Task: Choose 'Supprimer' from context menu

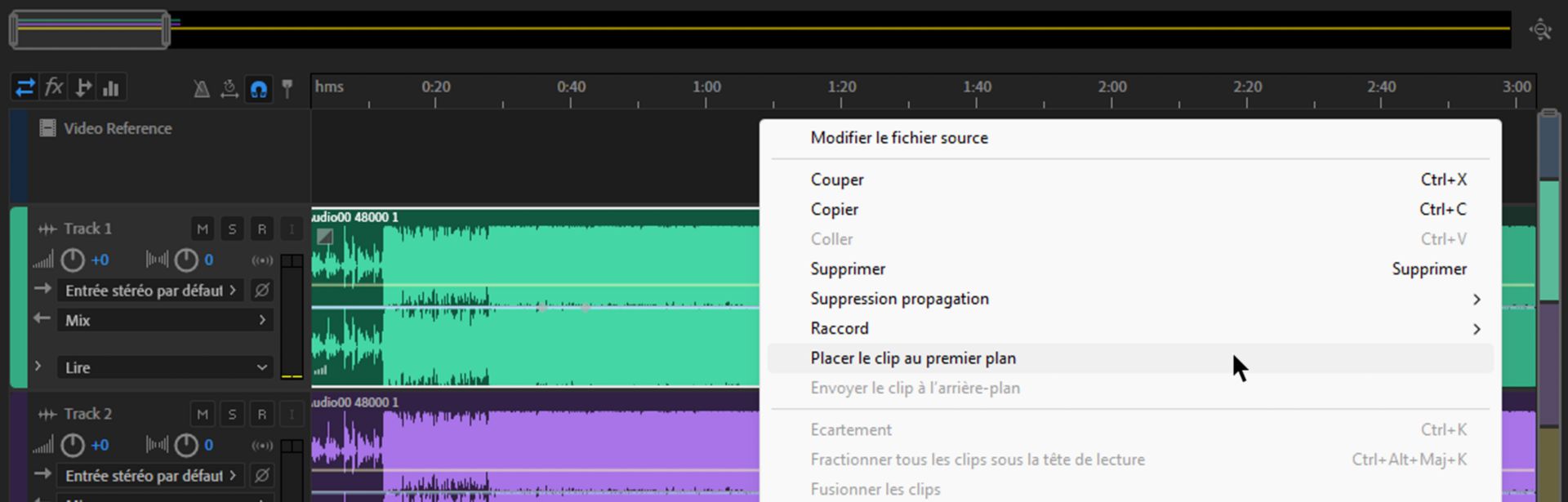Action: point(1130,269)
